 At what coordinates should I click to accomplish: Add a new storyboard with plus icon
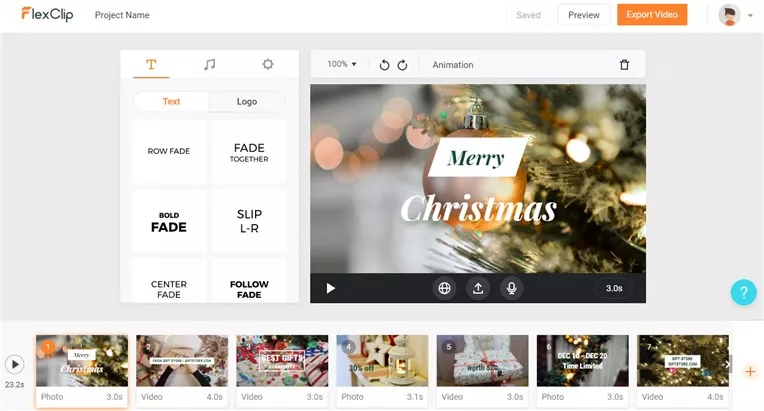(750, 372)
